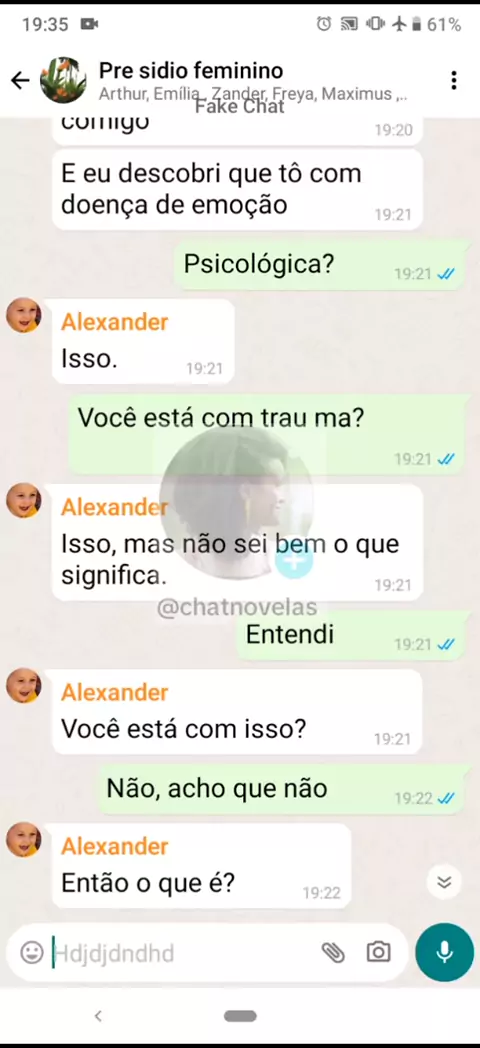Open the Pre sidio feminino group info
Viewport: 480px width, 1048px height.
pyautogui.click(x=191, y=71)
